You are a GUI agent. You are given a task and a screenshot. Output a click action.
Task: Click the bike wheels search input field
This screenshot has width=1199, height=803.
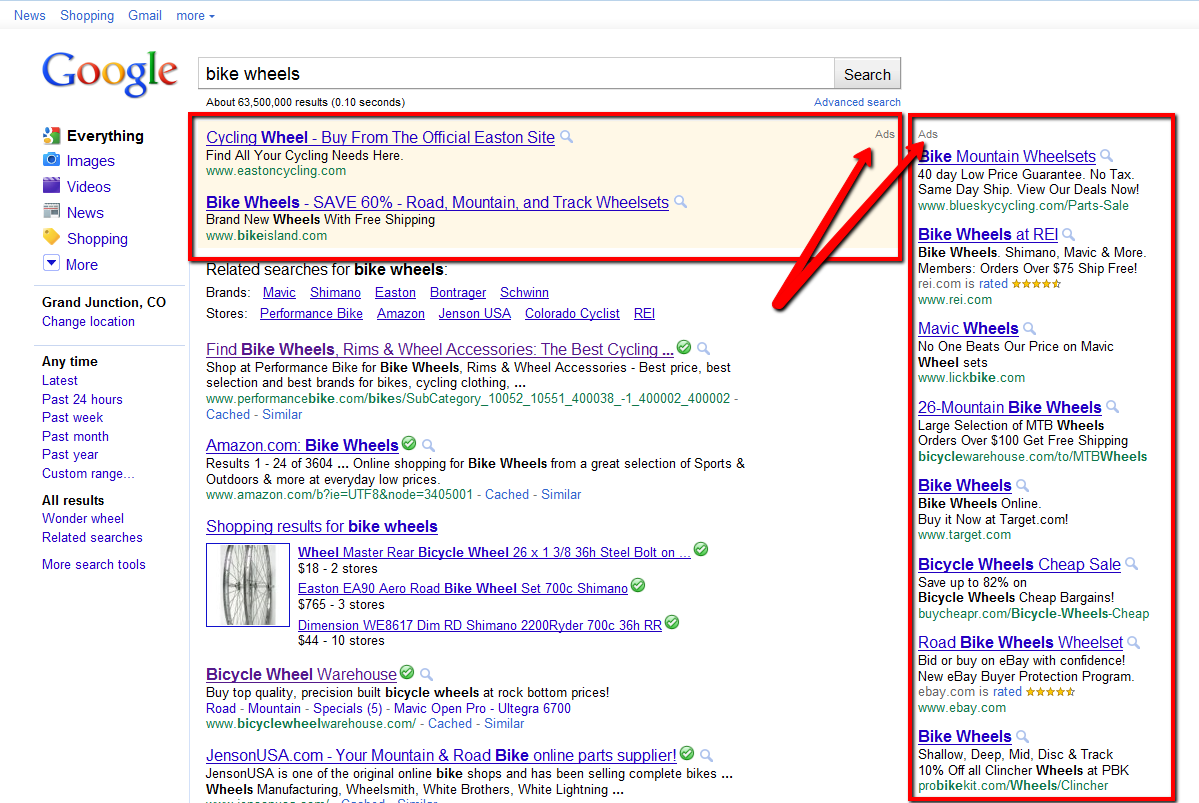tap(516, 74)
